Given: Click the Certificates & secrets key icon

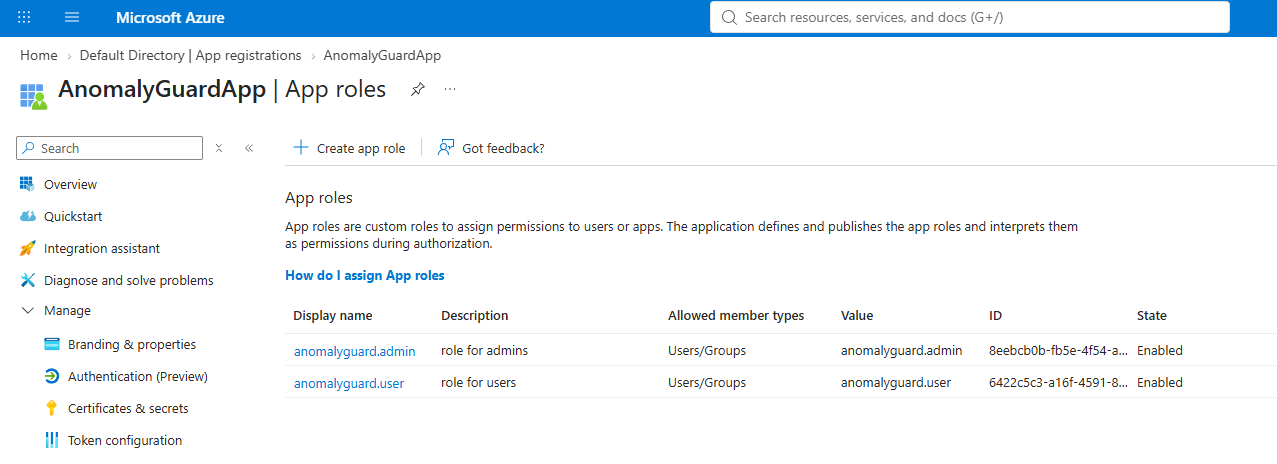Looking at the screenshot, I should point(52,408).
